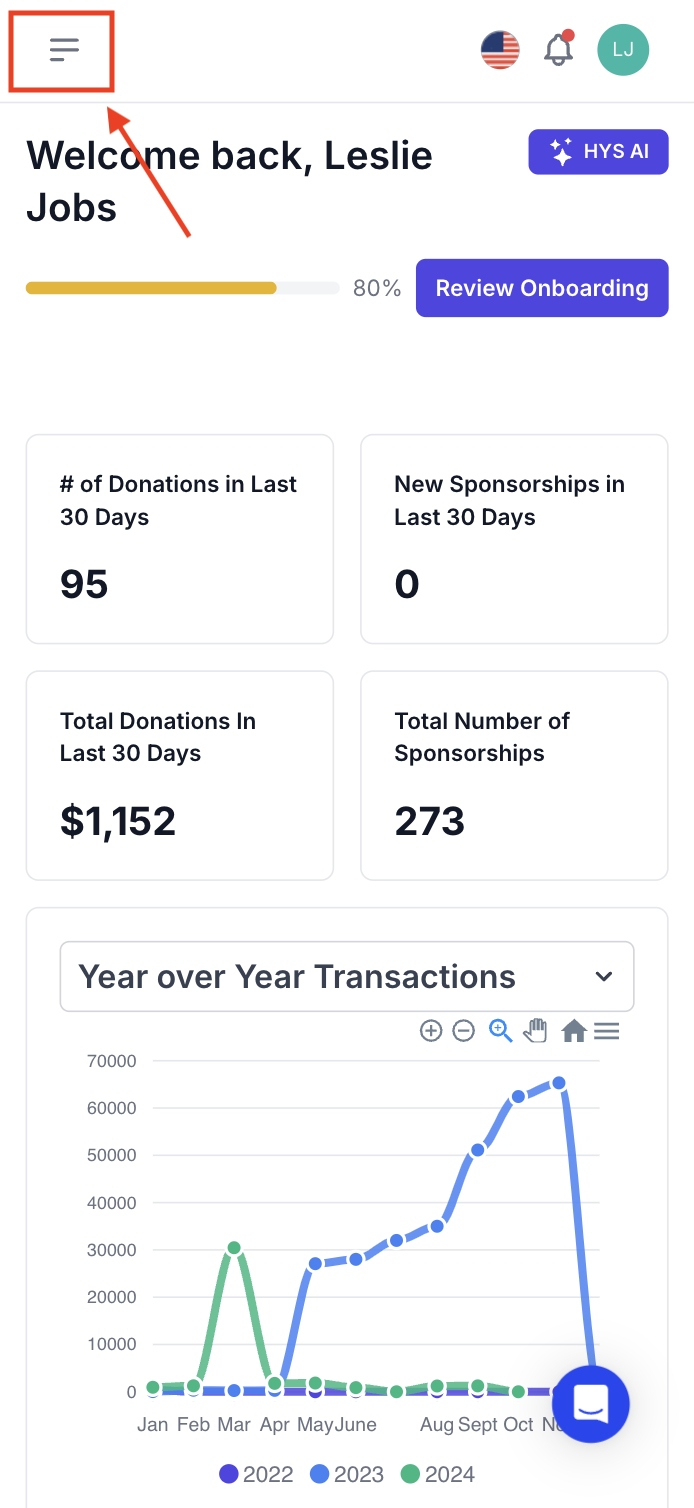Toggle the 2024 series in legend

tap(437, 1474)
